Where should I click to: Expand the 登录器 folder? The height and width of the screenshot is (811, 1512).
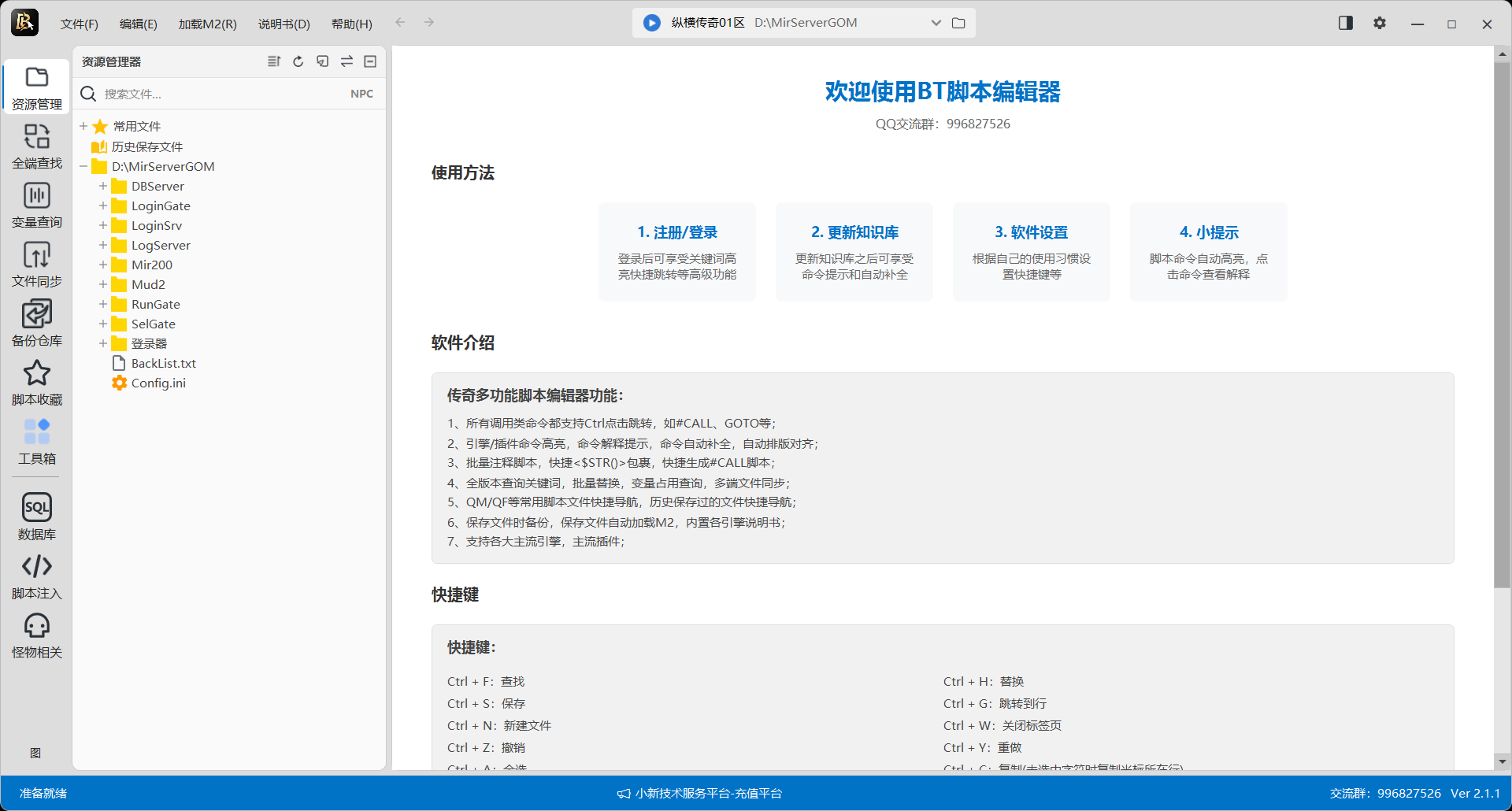(x=103, y=343)
